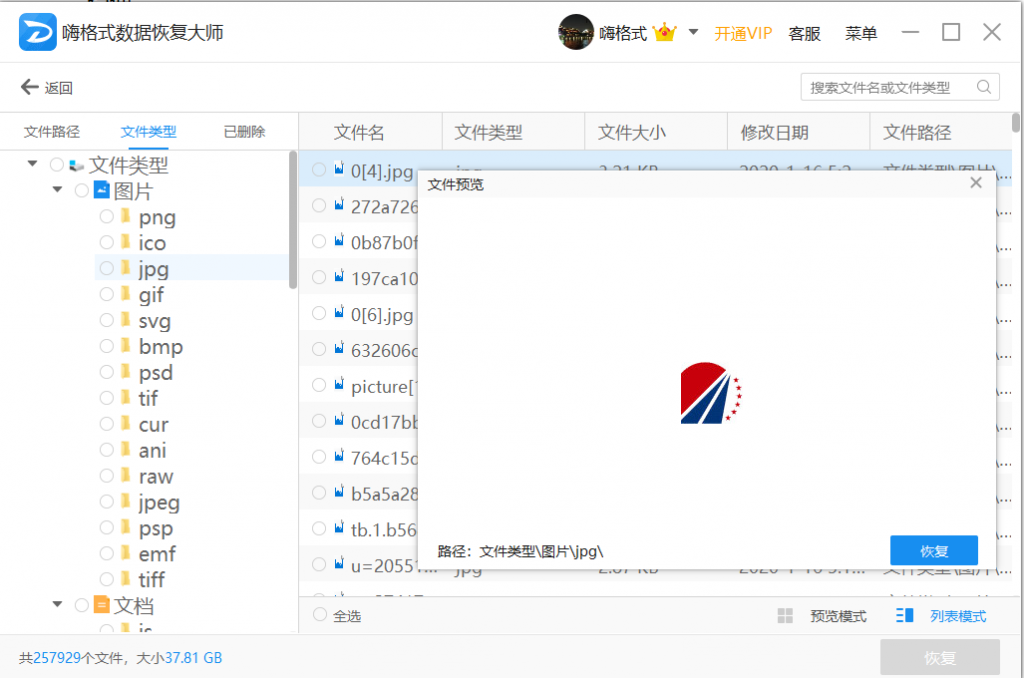The image size is (1024, 678).
Task: Select the tiff folder tree item
Action: (x=152, y=579)
